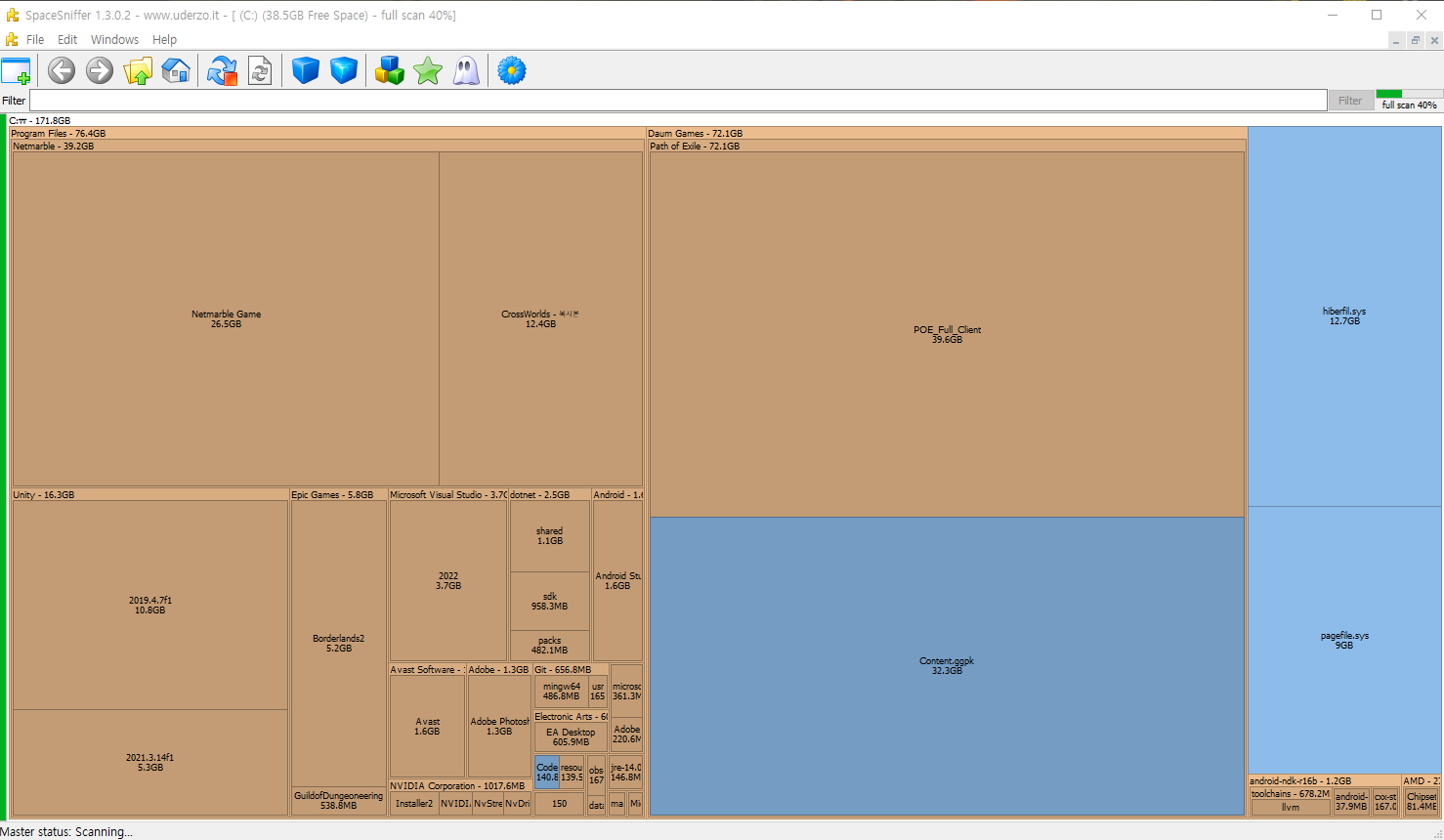
Task: Select the hiberfil.sys 12.7GB block
Action: click(x=1344, y=316)
